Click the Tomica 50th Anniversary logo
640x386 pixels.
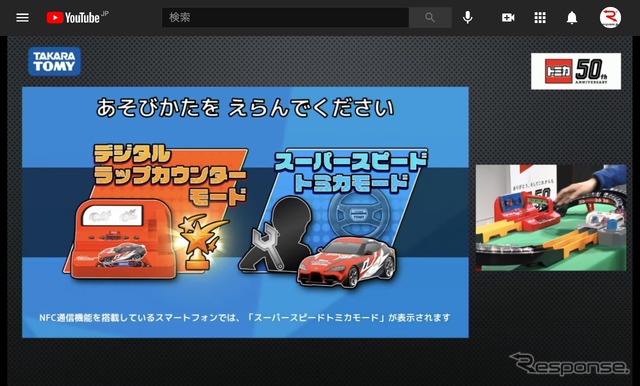576,71
